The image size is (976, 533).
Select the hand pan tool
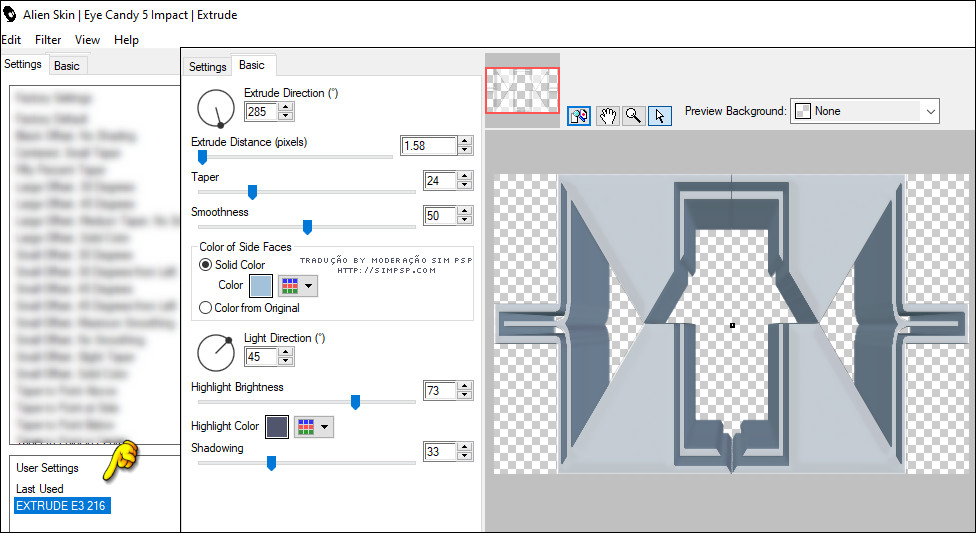pyautogui.click(x=607, y=116)
